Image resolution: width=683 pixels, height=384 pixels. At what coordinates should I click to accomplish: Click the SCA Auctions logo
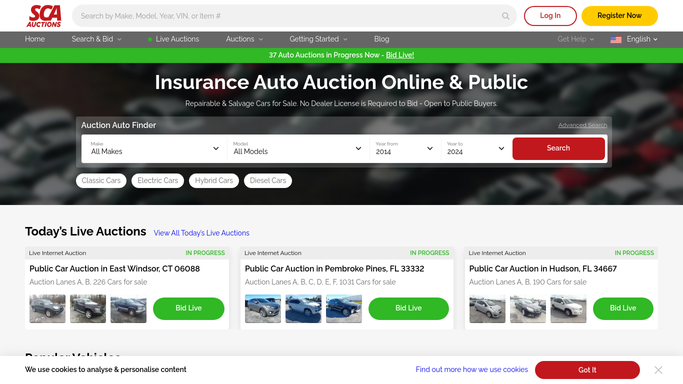[x=44, y=16]
